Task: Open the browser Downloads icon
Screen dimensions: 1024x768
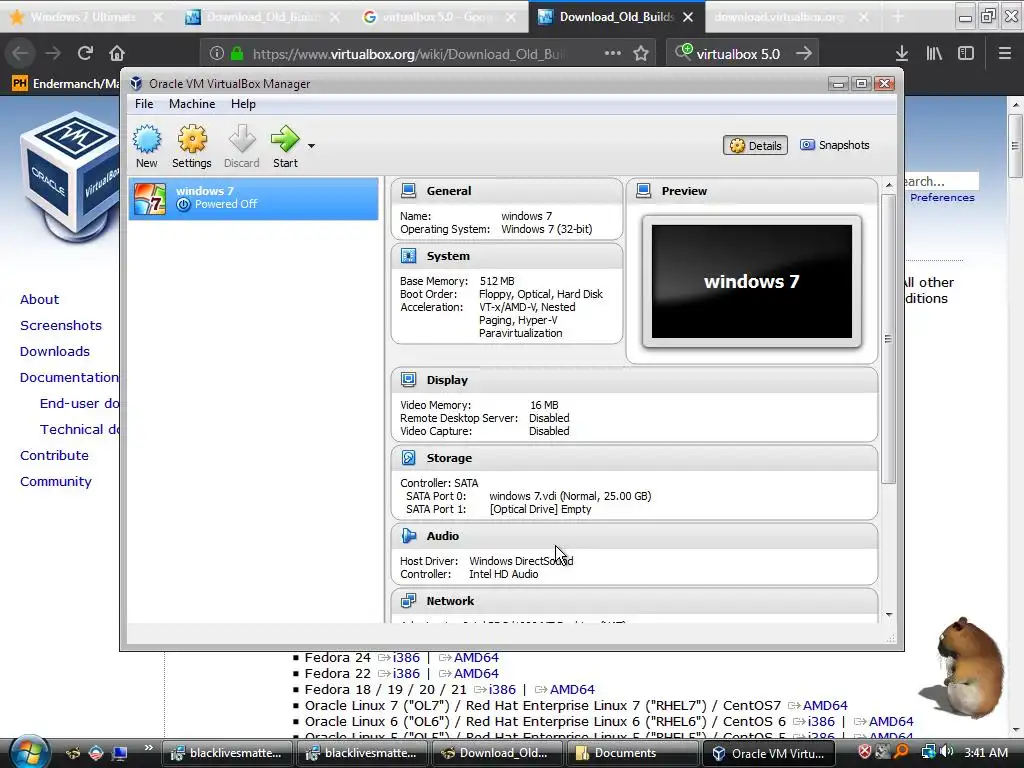Action: [x=902, y=54]
